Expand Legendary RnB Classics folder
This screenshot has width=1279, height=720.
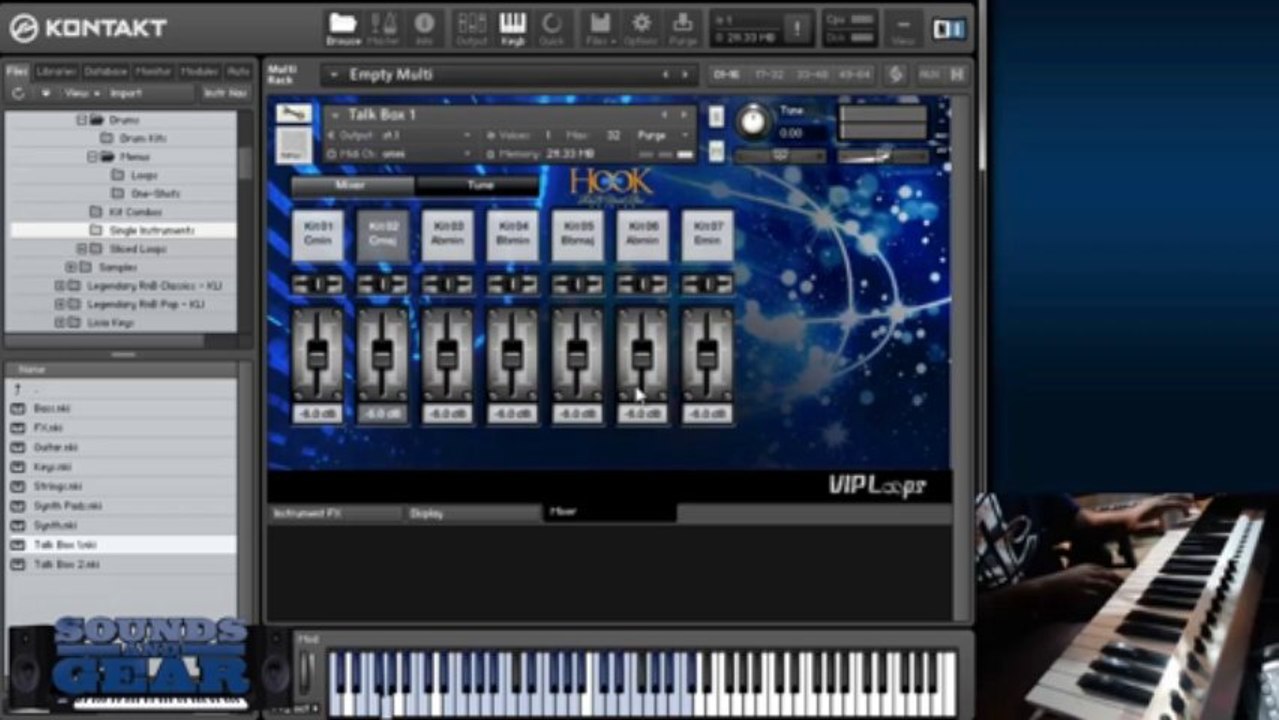pyautogui.click(x=59, y=286)
